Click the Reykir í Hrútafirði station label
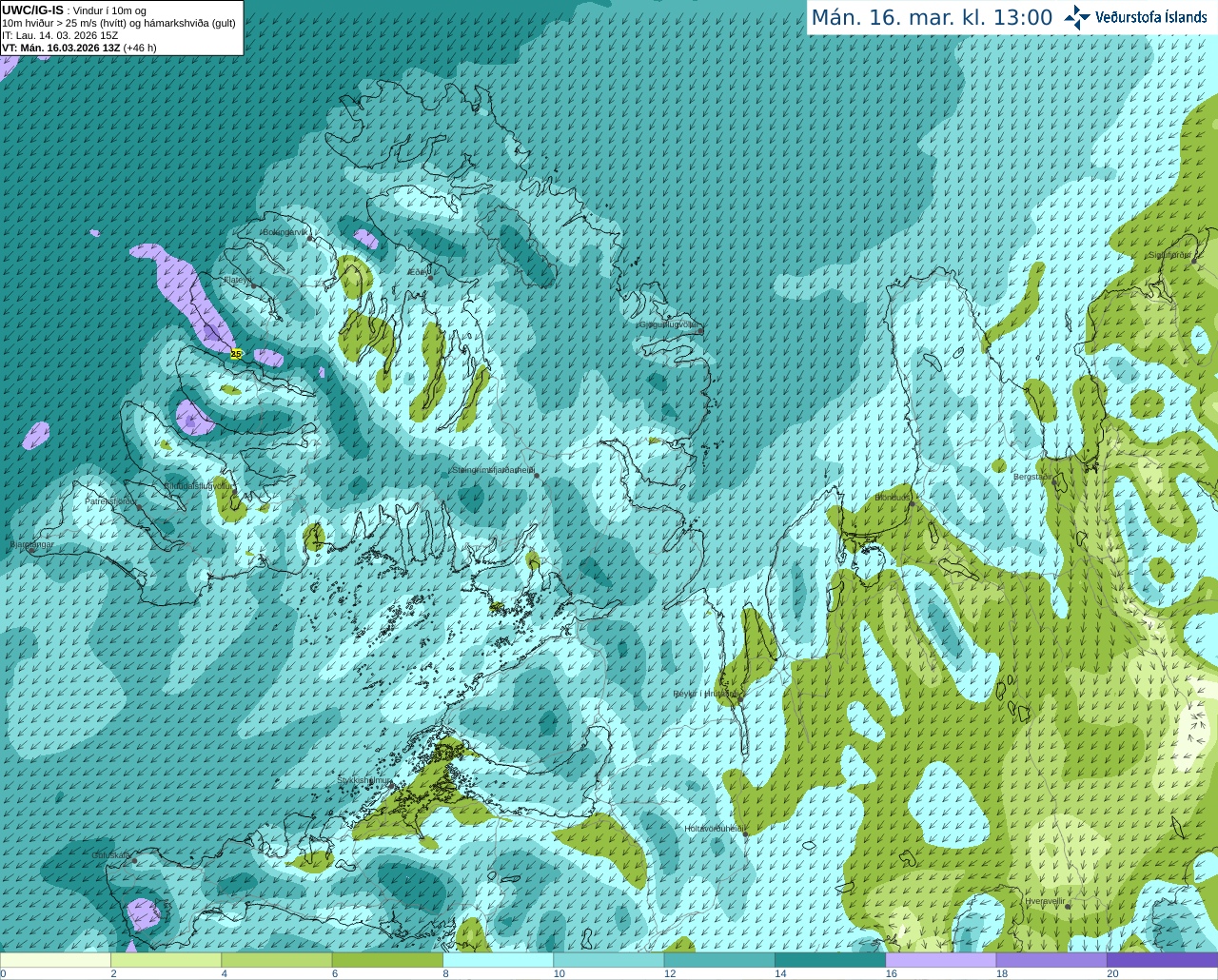 pyautogui.click(x=706, y=694)
